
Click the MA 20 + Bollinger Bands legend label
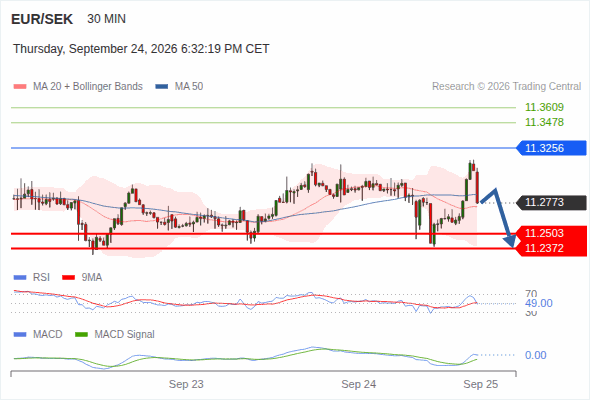88,87
